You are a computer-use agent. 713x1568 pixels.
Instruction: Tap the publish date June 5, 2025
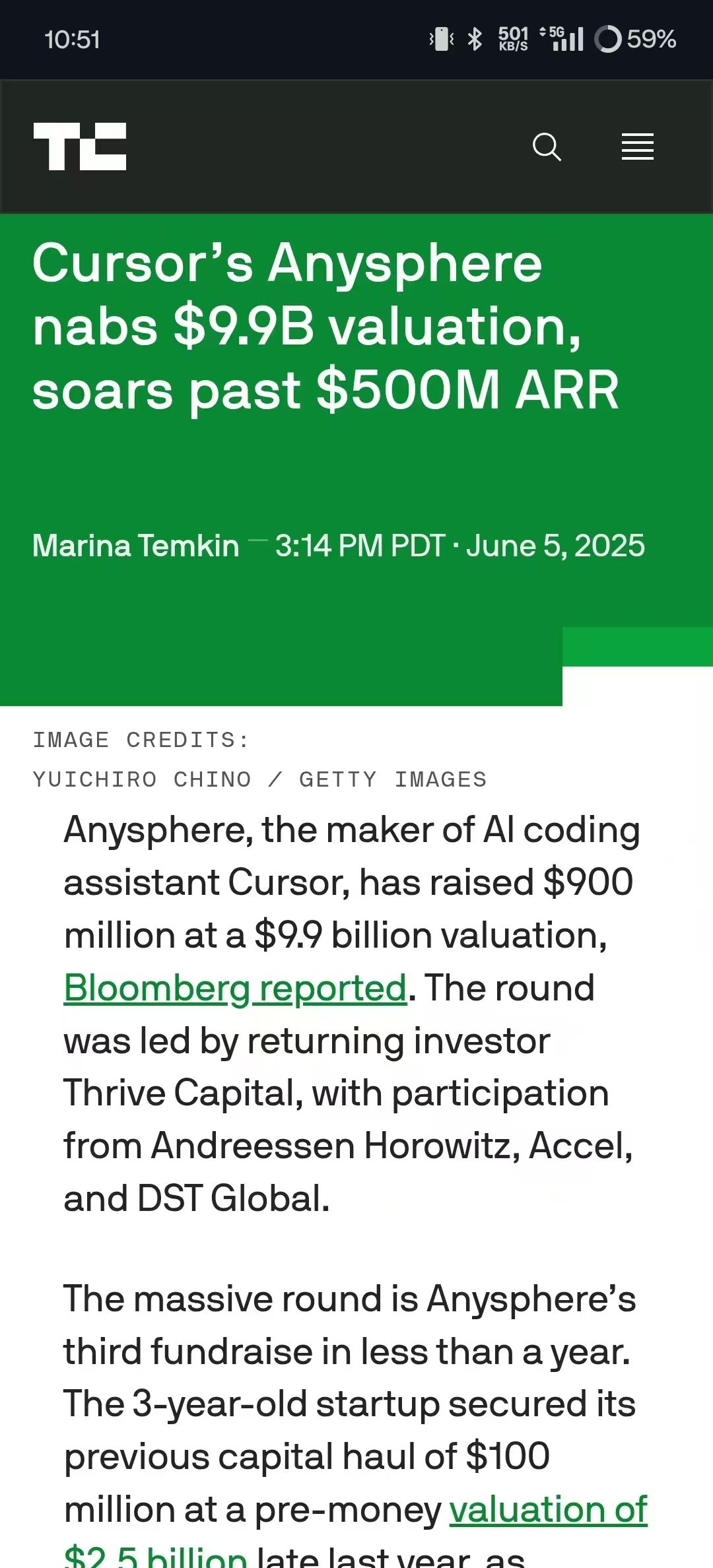(x=555, y=546)
